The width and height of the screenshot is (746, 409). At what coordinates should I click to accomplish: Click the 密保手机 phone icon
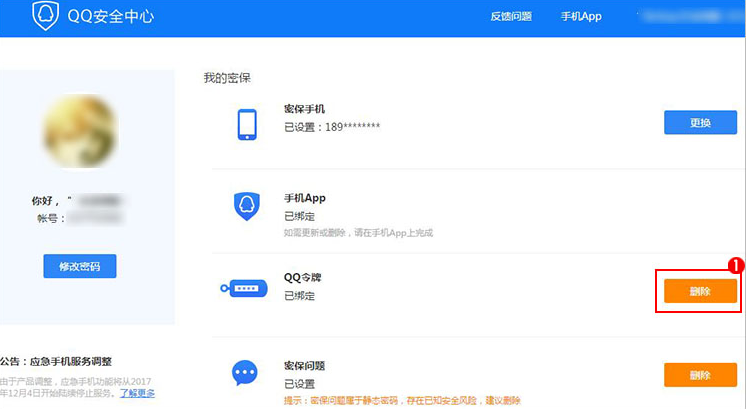coord(247,125)
